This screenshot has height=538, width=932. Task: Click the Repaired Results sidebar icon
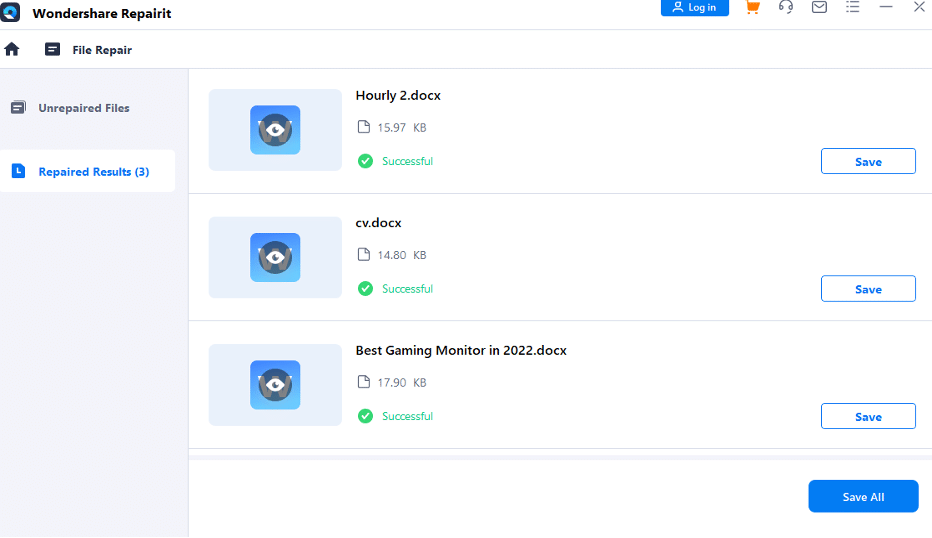pyautogui.click(x=18, y=171)
